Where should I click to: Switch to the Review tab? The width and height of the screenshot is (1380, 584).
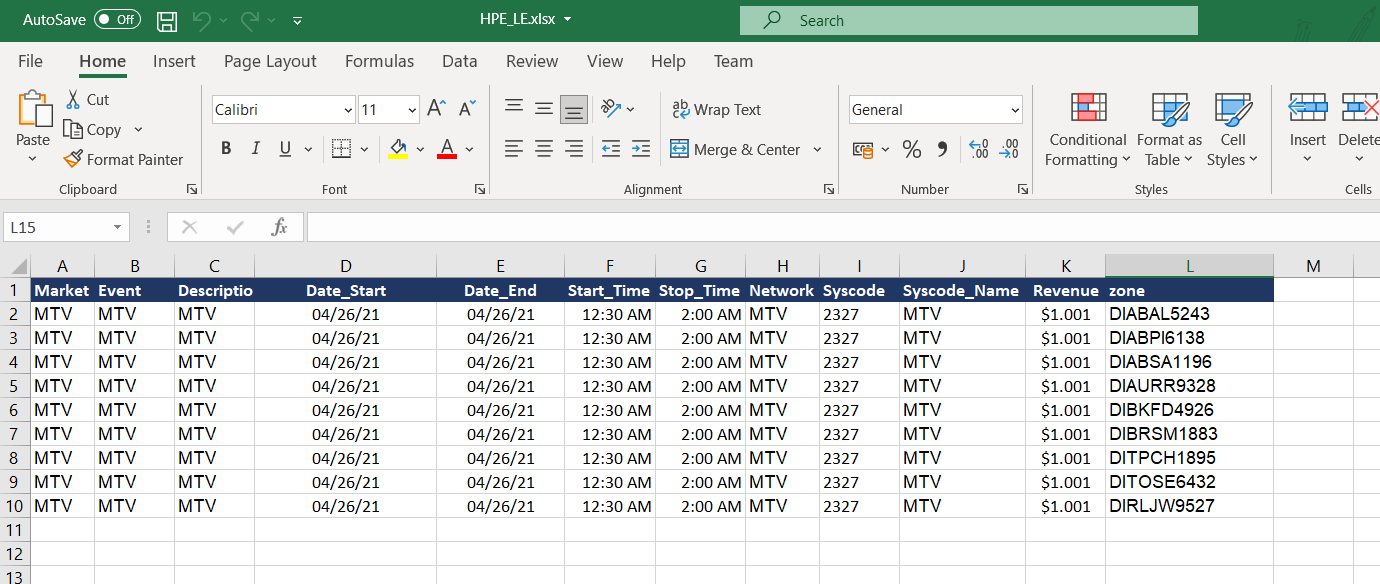coord(532,61)
